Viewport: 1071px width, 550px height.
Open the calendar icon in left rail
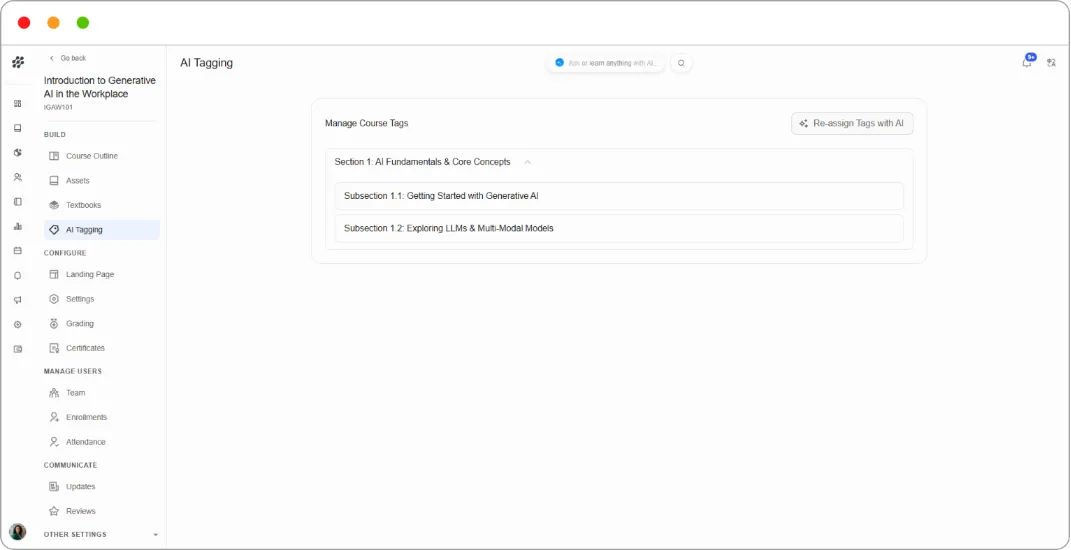click(x=18, y=251)
